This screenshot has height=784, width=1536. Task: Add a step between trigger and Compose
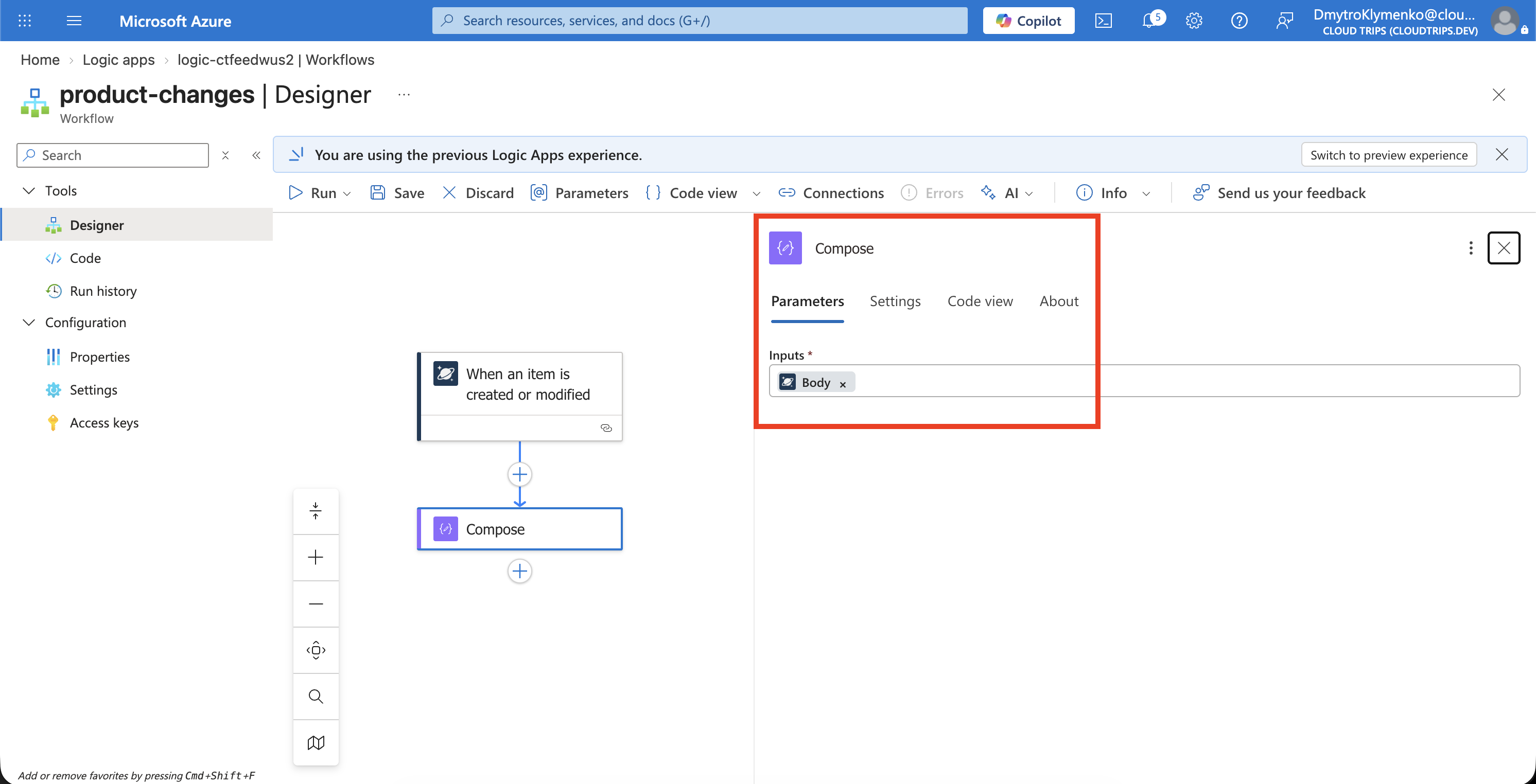click(520, 474)
